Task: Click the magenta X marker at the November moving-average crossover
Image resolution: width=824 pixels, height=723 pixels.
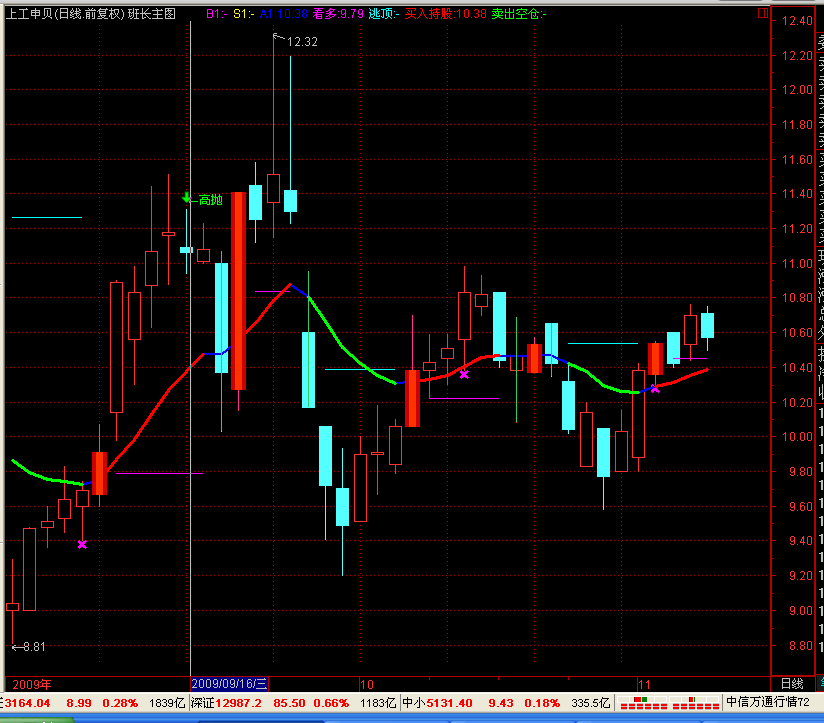Action: (x=655, y=389)
